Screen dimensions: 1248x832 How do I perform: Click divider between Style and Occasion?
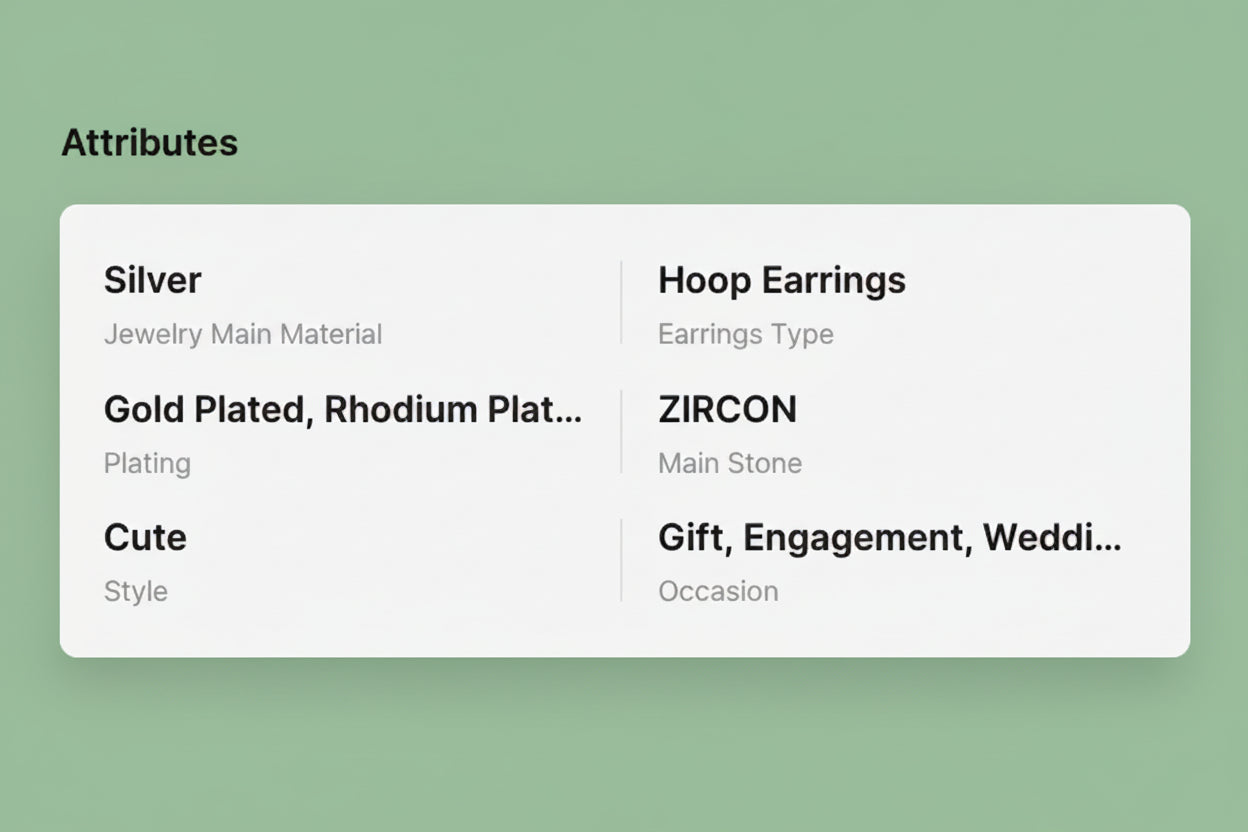pos(621,560)
